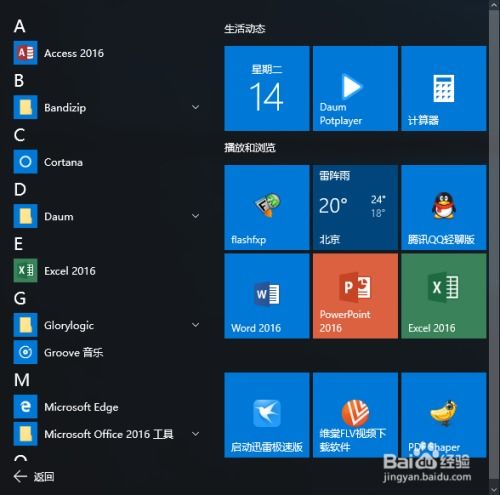Expand the Bandizip folder chevron
Image resolution: width=500 pixels, height=495 pixels.
[x=196, y=107]
